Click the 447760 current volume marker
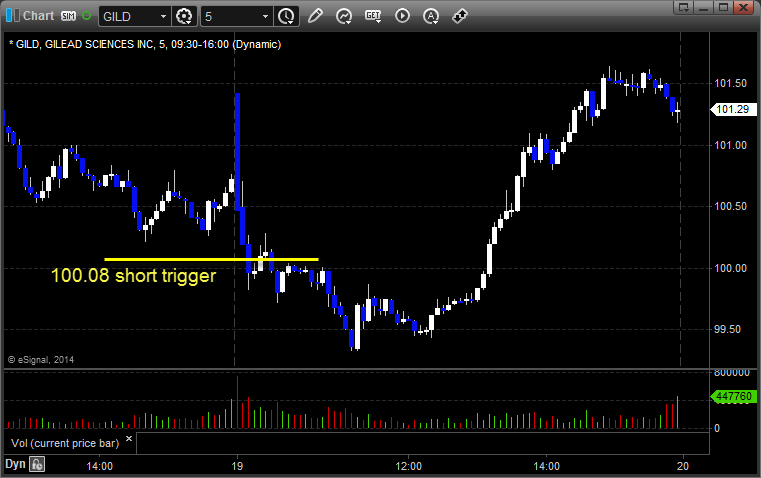The height and width of the screenshot is (478, 761). [733, 396]
